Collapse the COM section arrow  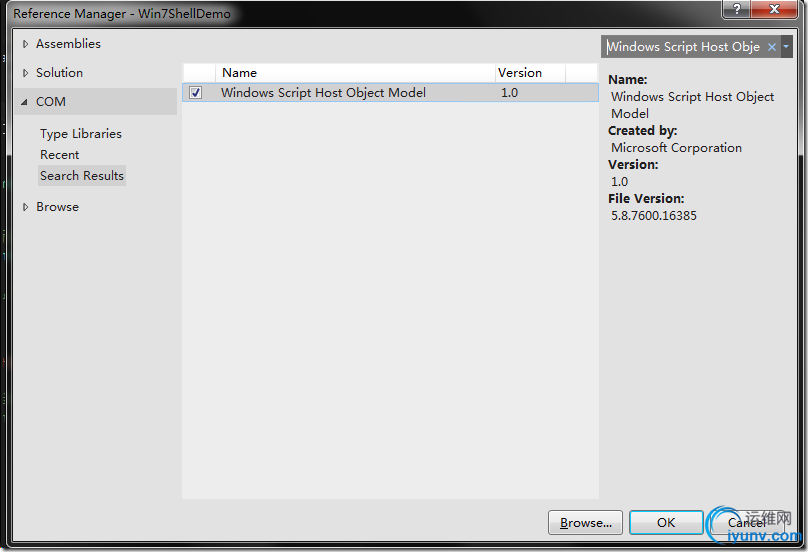pos(25,102)
